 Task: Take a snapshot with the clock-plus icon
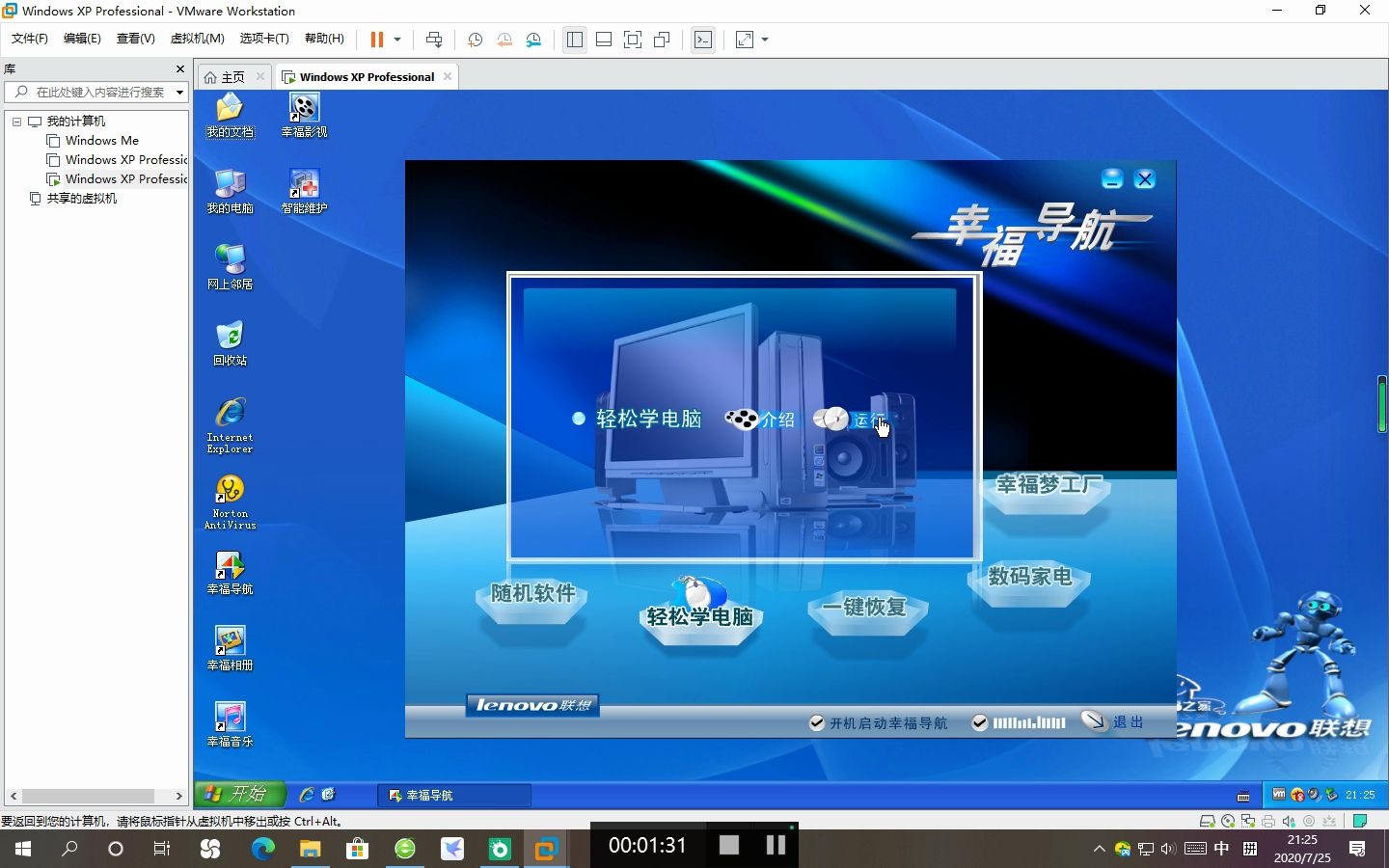[x=475, y=40]
